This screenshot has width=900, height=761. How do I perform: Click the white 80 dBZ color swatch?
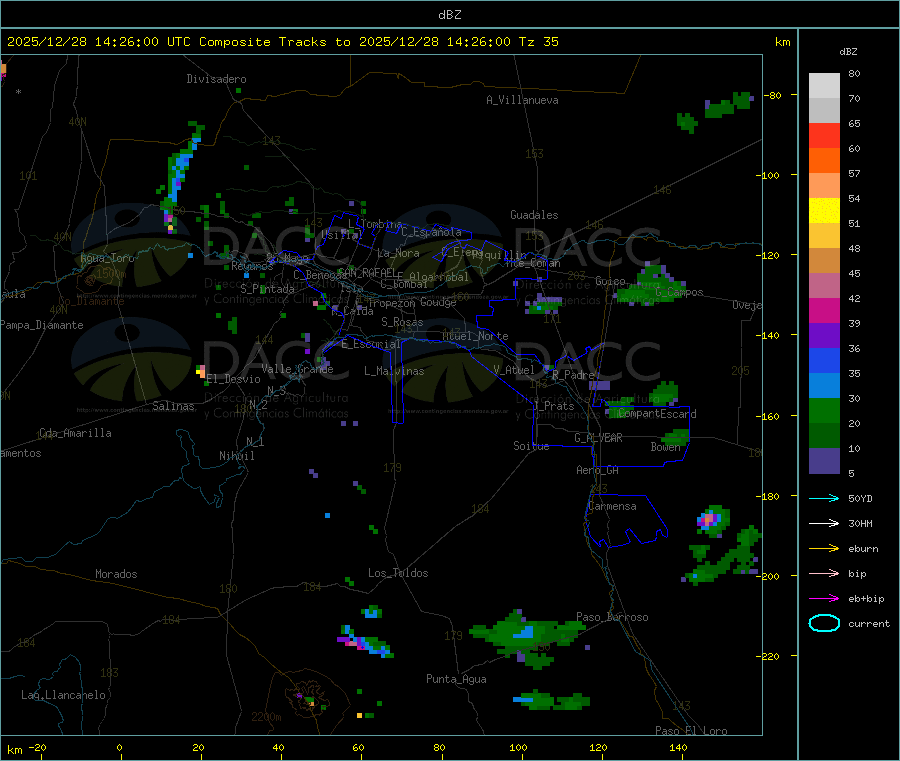tap(824, 86)
